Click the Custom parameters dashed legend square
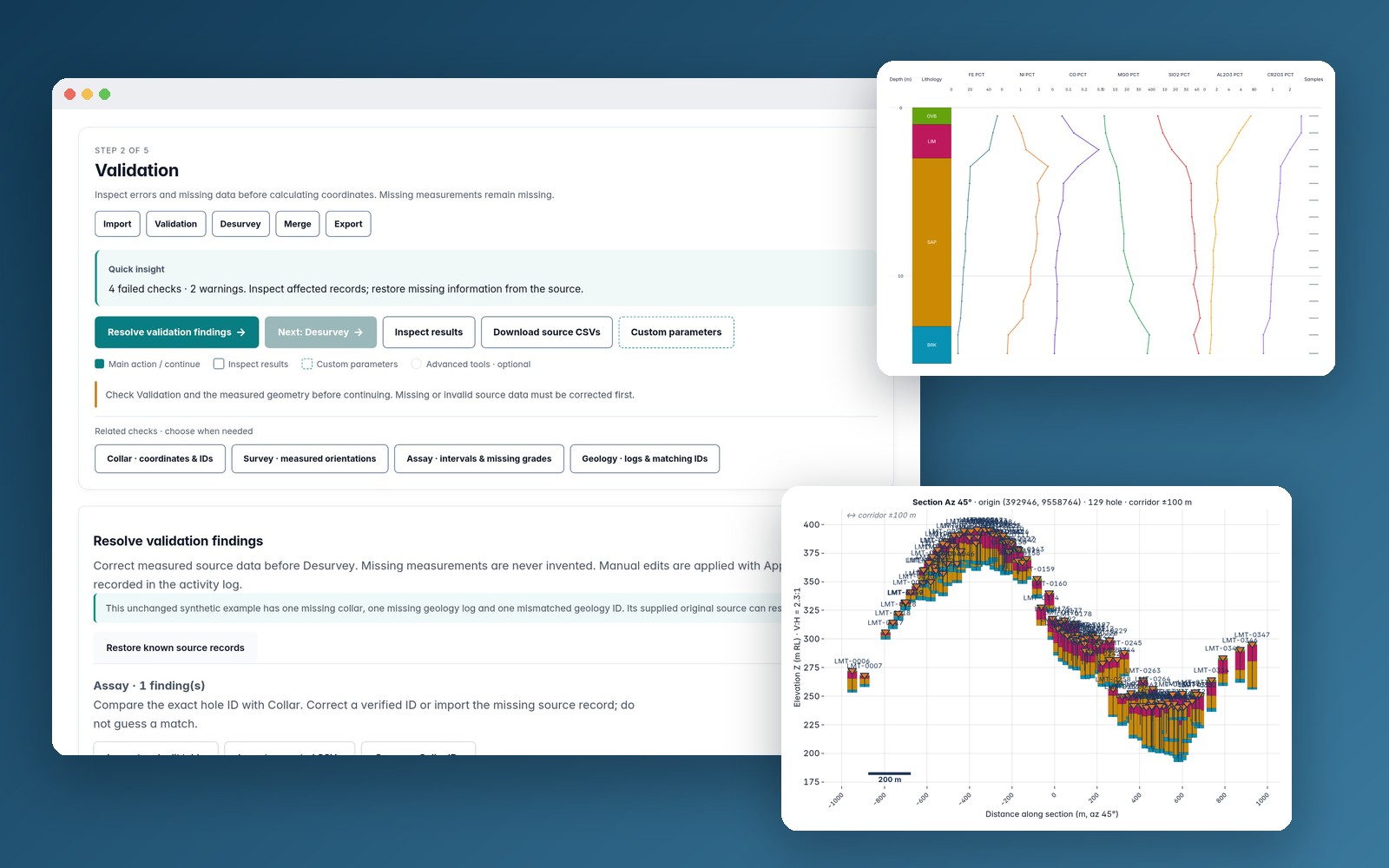Screen dimensions: 1389x868 pyautogui.click(x=307, y=364)
